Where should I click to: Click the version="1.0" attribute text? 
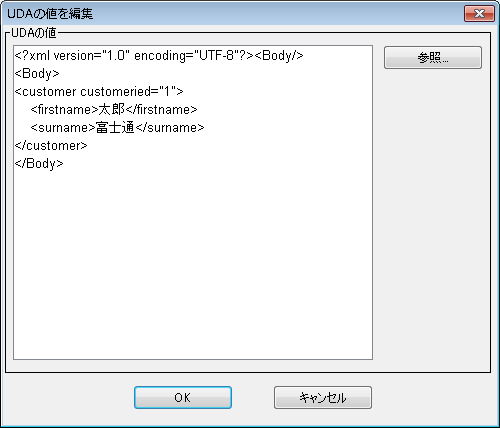tap(91, 56)
